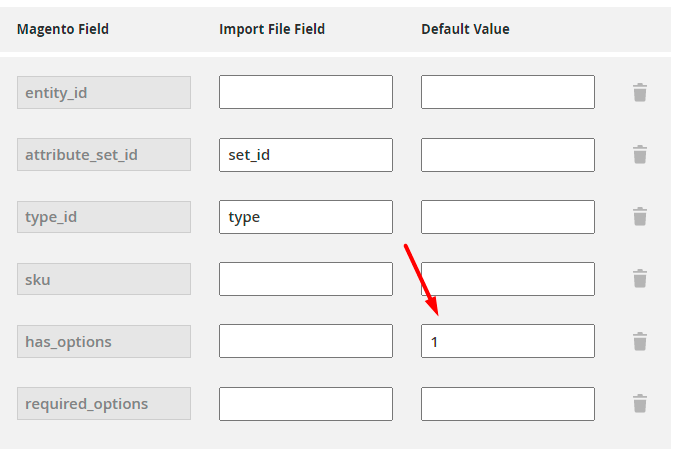Focus Default Value input for attribute_set_id
Viewport: 684px width, 461px height.
click(507, 155)
